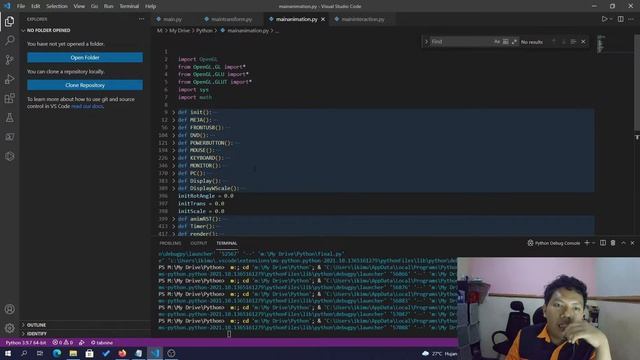Toggle Match Whole Word in Find widget
Viewport: 640px width, 360px height.
tap(505, 42)
